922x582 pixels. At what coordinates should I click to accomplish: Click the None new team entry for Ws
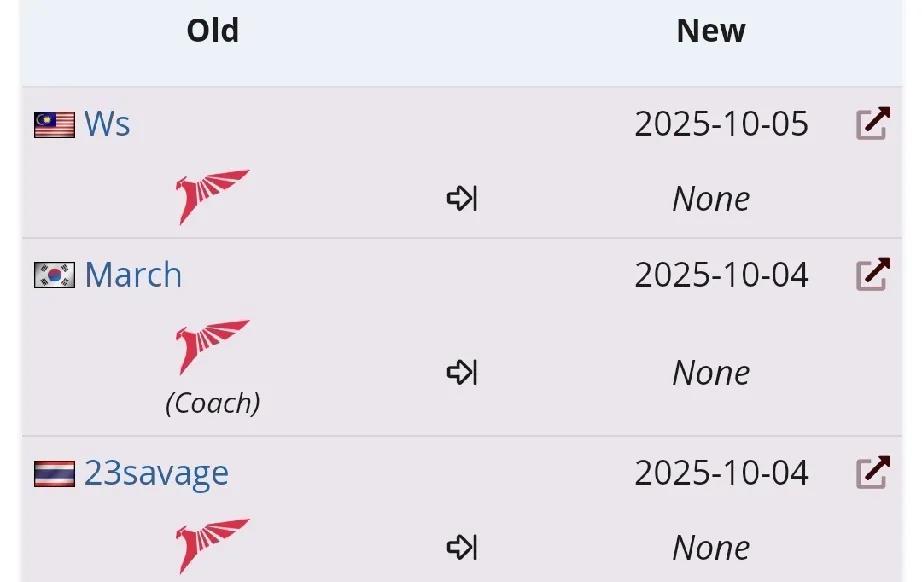711,199
